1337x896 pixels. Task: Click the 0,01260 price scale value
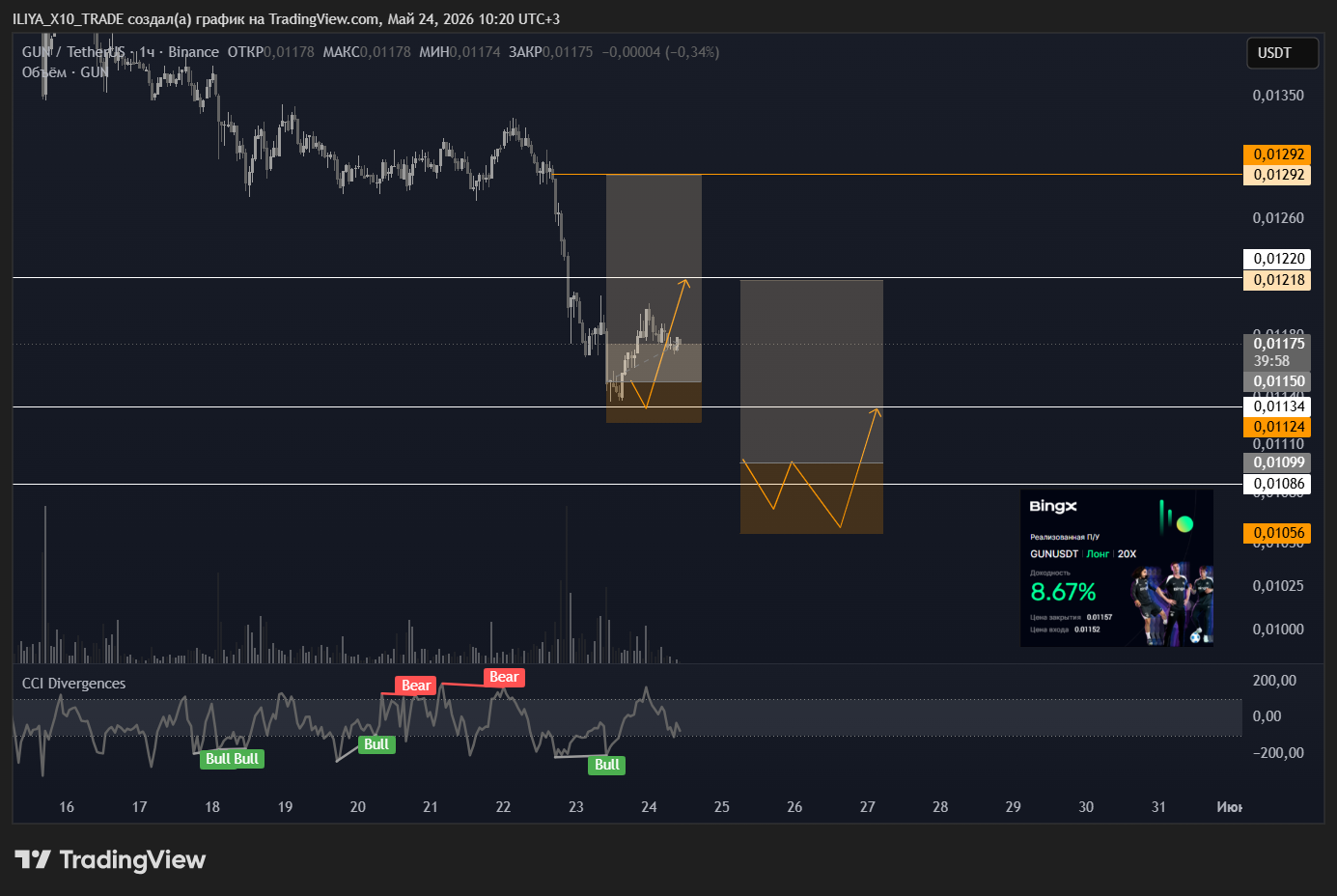pos(1278,218)
